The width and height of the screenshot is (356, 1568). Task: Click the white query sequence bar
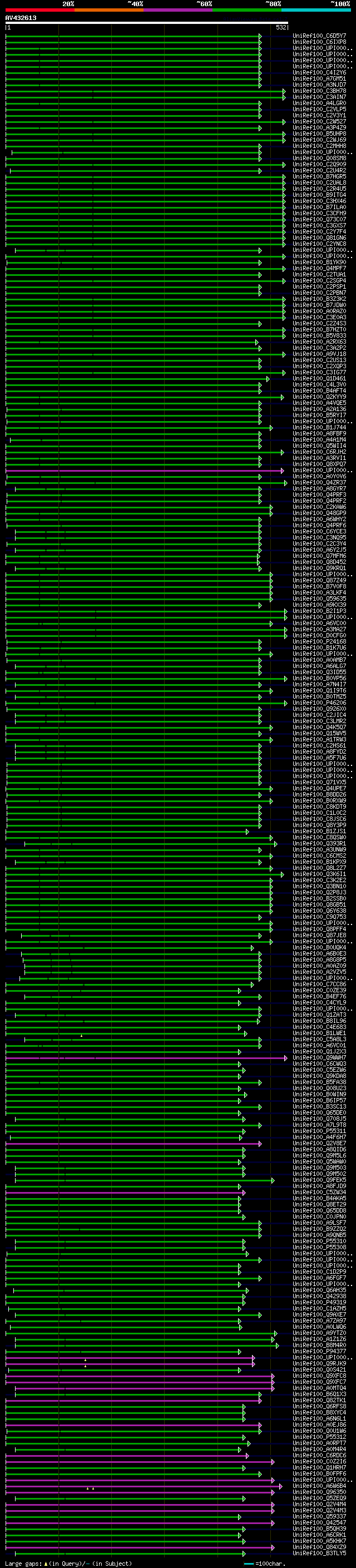pos(147,23)
